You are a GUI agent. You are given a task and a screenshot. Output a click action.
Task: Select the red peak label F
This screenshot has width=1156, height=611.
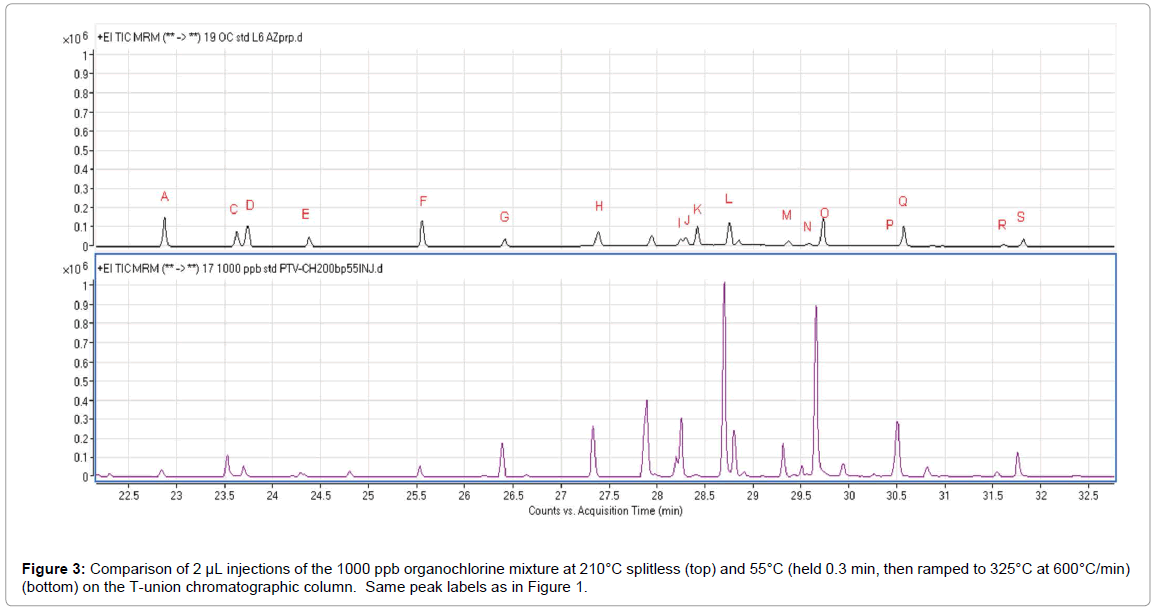(x=423, y=201)
